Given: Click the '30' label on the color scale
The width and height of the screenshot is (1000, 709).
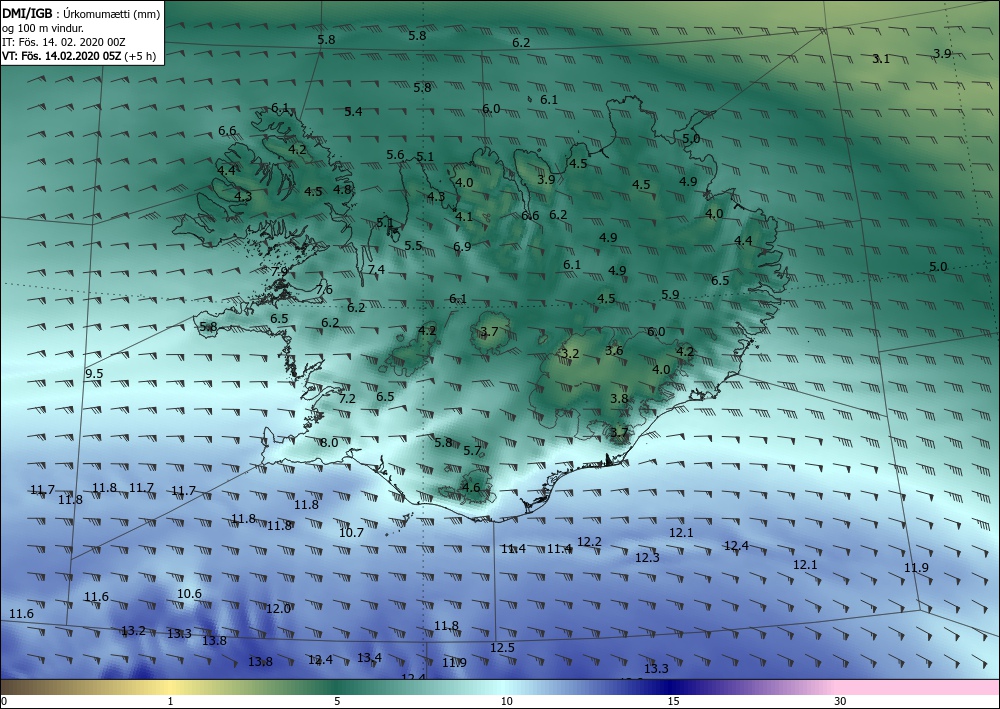Looking at the screenshot, I should (840, 701).
